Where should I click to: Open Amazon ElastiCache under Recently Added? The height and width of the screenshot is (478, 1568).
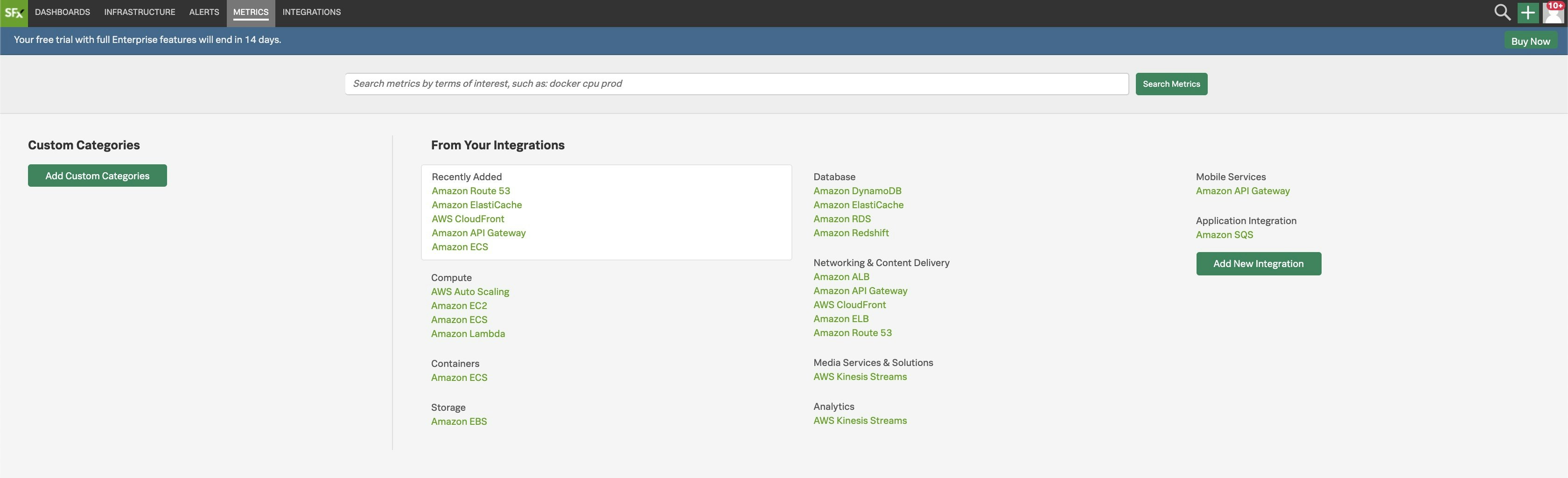[x=476, y=204]
